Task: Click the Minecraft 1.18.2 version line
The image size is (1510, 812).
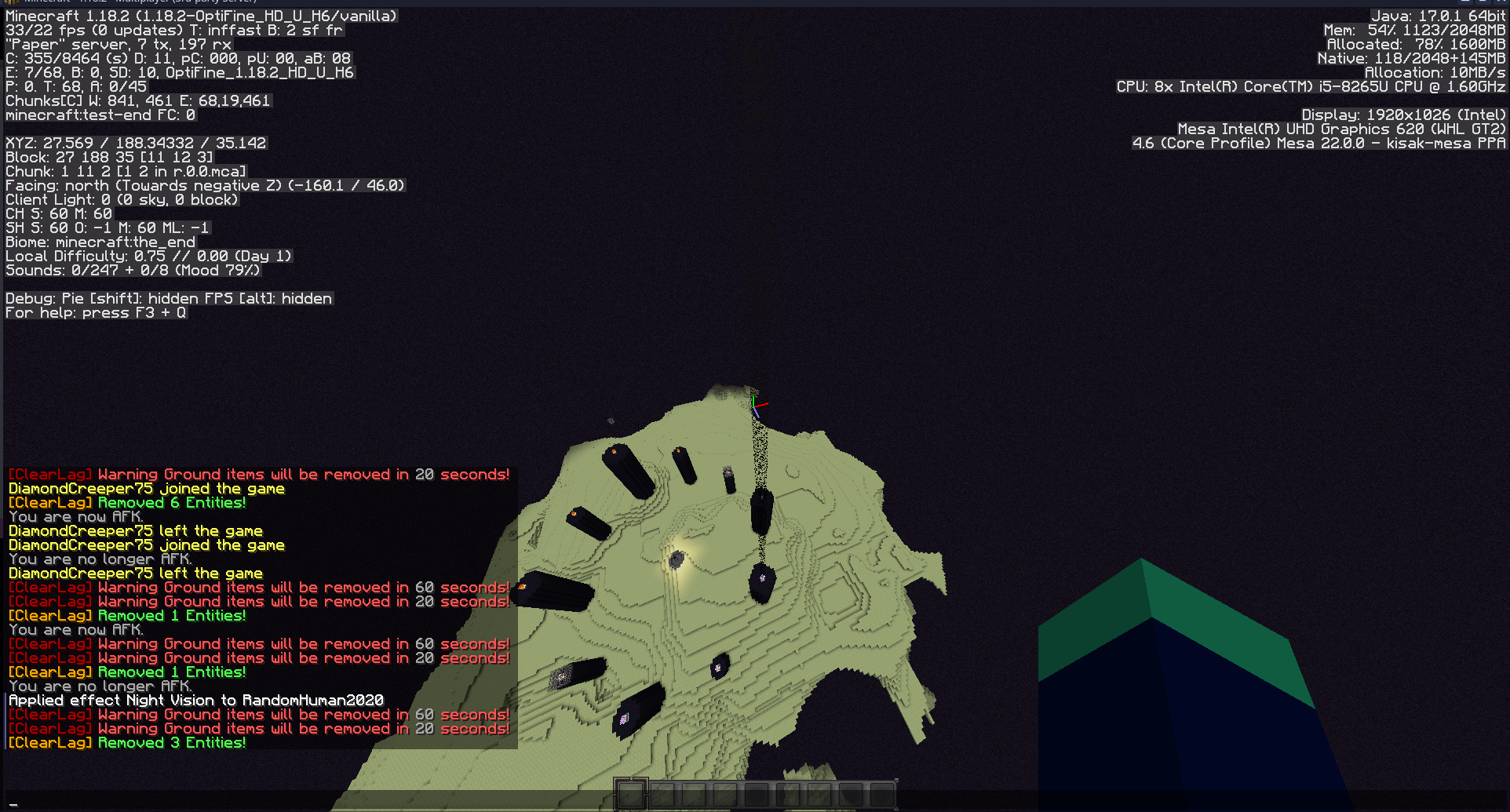Action: 201,16
